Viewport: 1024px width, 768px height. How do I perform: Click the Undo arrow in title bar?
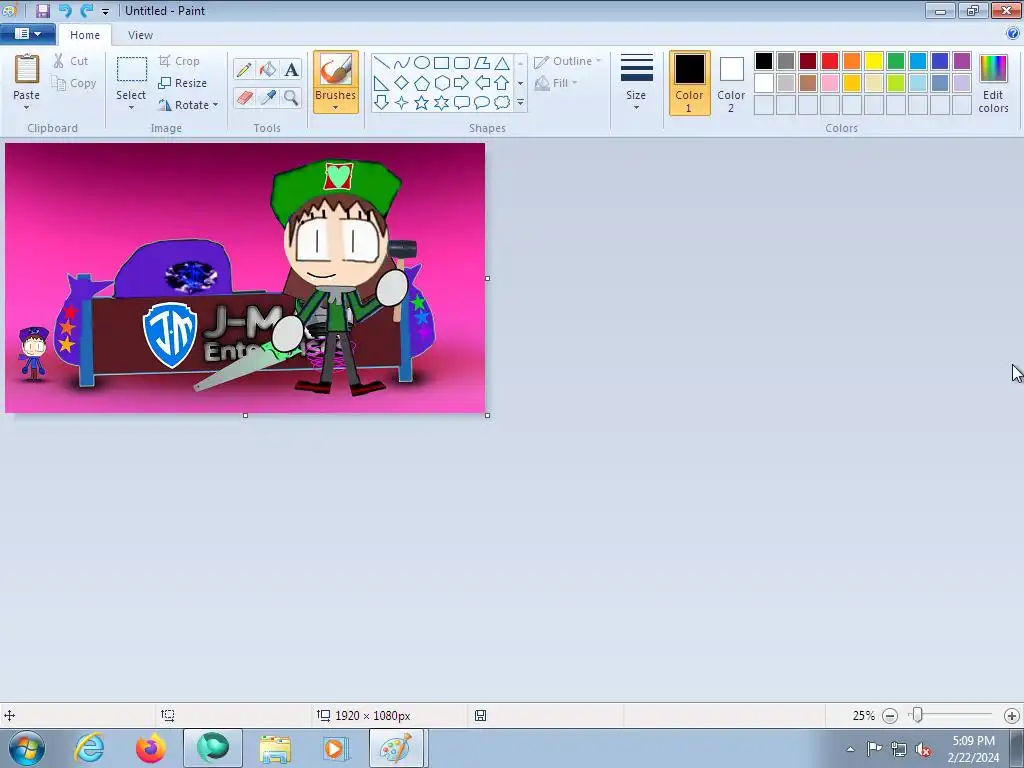click(x=65, y=10)
